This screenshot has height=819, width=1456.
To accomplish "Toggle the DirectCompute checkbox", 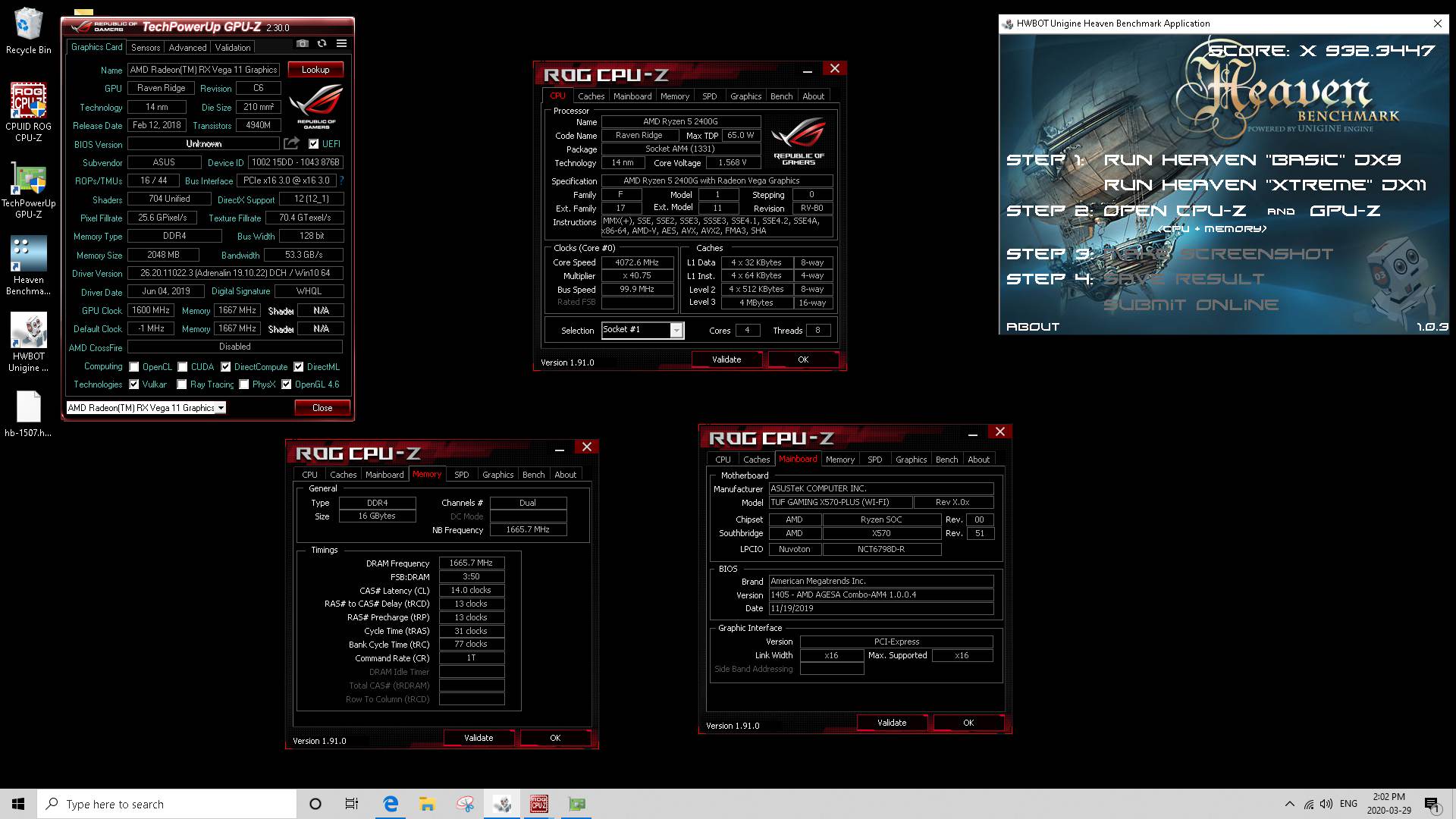I will pos(226,367).
